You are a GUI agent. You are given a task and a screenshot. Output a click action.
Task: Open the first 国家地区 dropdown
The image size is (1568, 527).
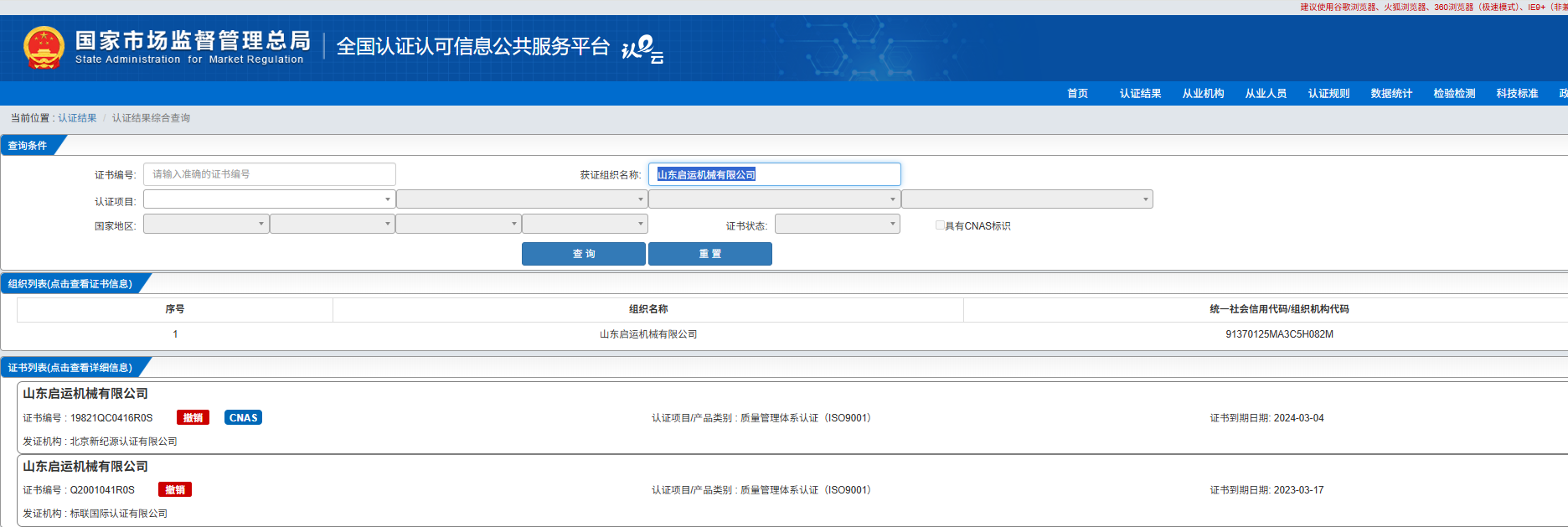tap(206, 224)
